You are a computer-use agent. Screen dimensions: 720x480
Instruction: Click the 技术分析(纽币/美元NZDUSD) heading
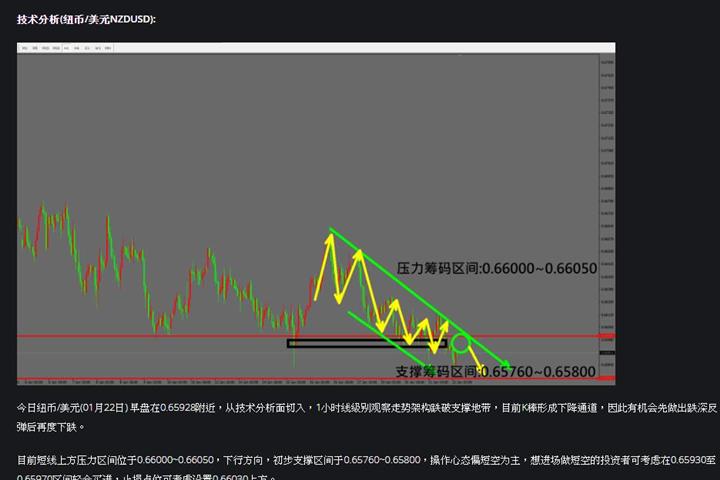[86, 19]
